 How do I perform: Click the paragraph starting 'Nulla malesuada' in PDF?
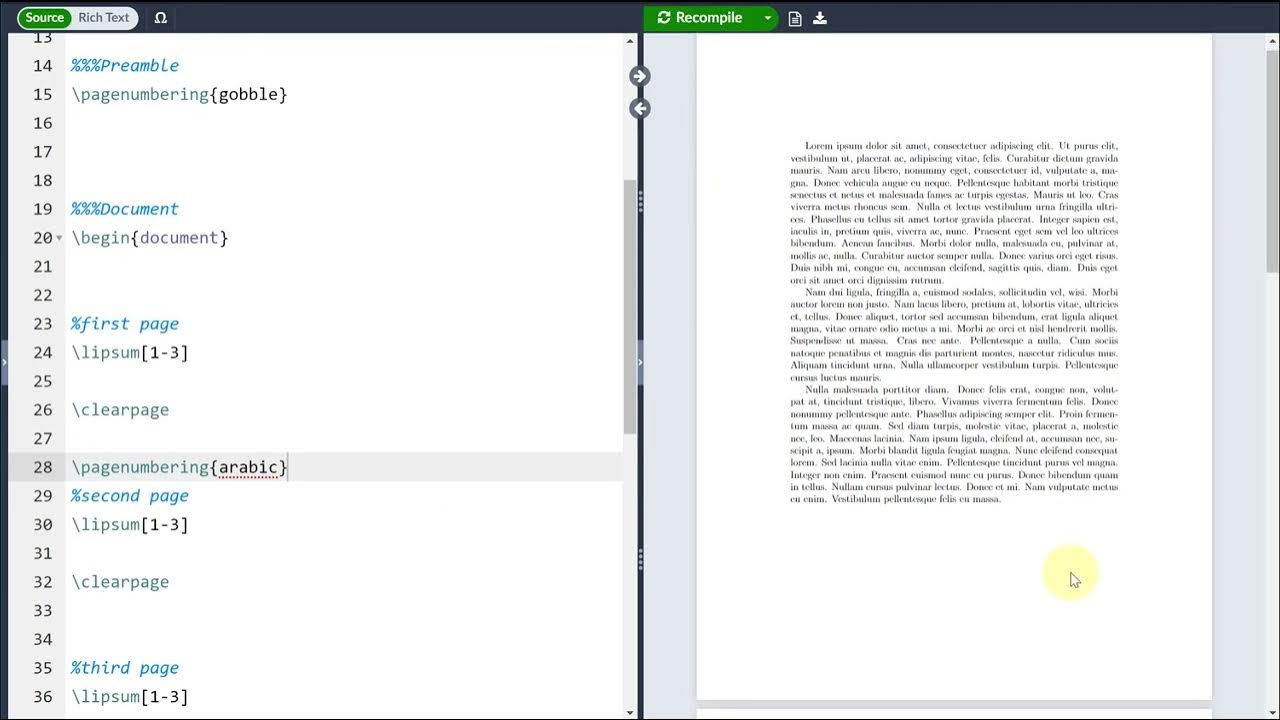[954, 444]
